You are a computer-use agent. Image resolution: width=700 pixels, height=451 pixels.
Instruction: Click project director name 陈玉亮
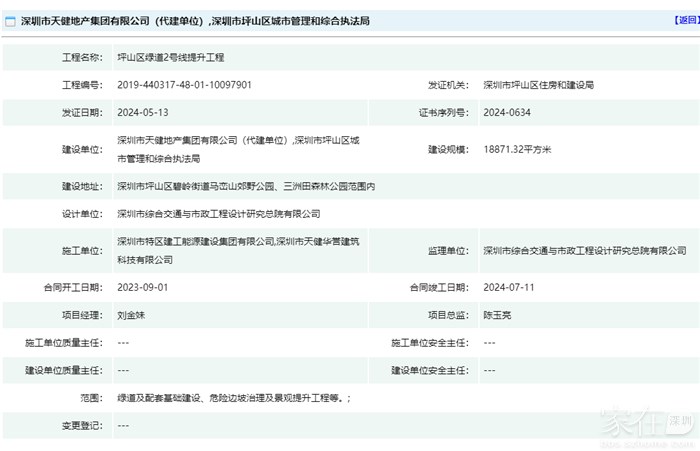pos(497,314)
